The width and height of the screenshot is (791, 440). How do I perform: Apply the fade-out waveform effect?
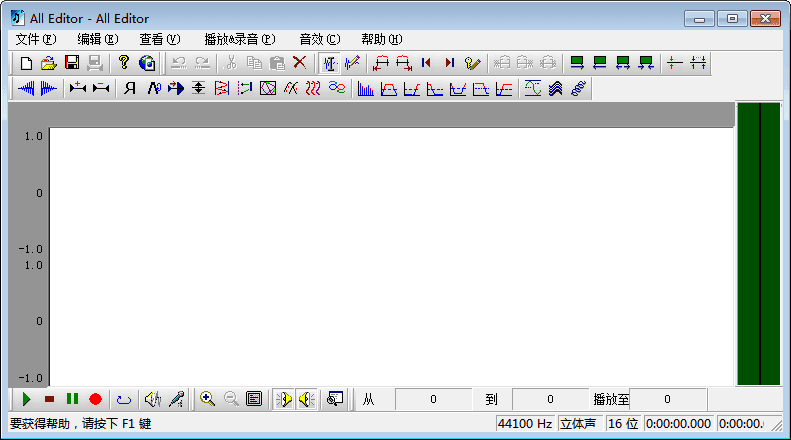pyautogui.click(x=48, y=89)
